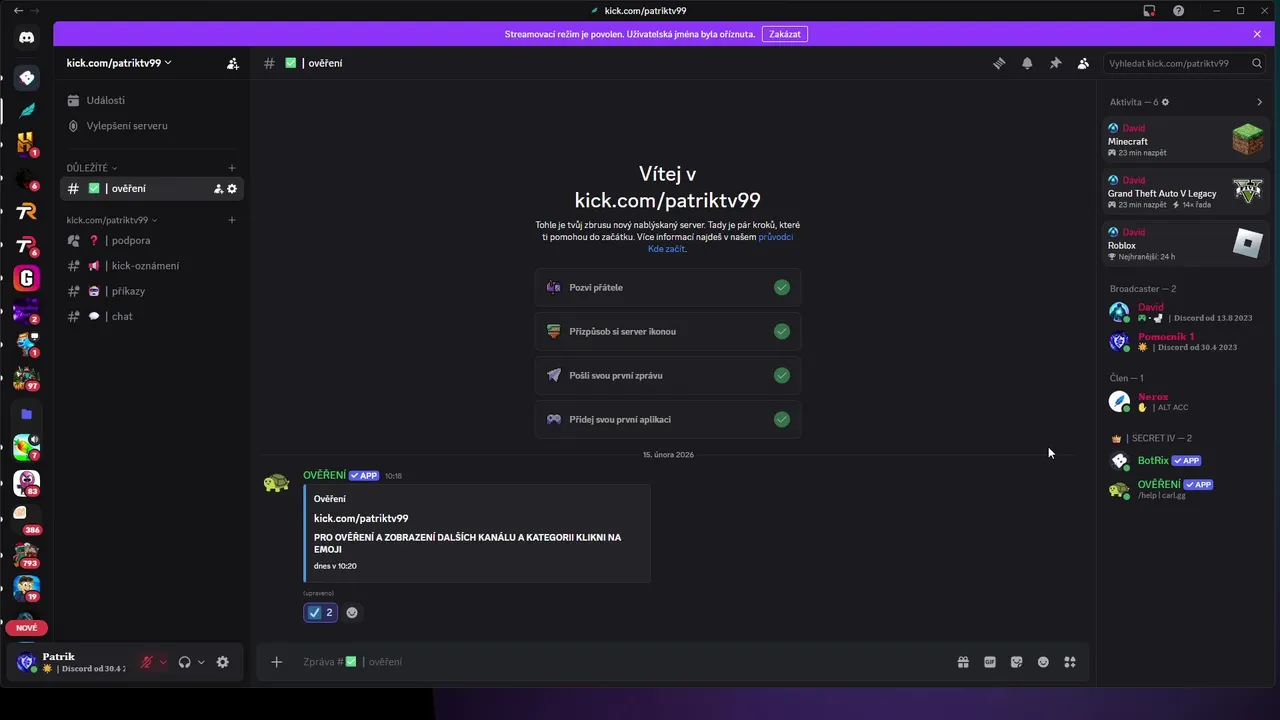Viewport: 1280px width, 720px height.
Task: Open the server folder icon in sidebar
Action: click(x=27, y=414)
